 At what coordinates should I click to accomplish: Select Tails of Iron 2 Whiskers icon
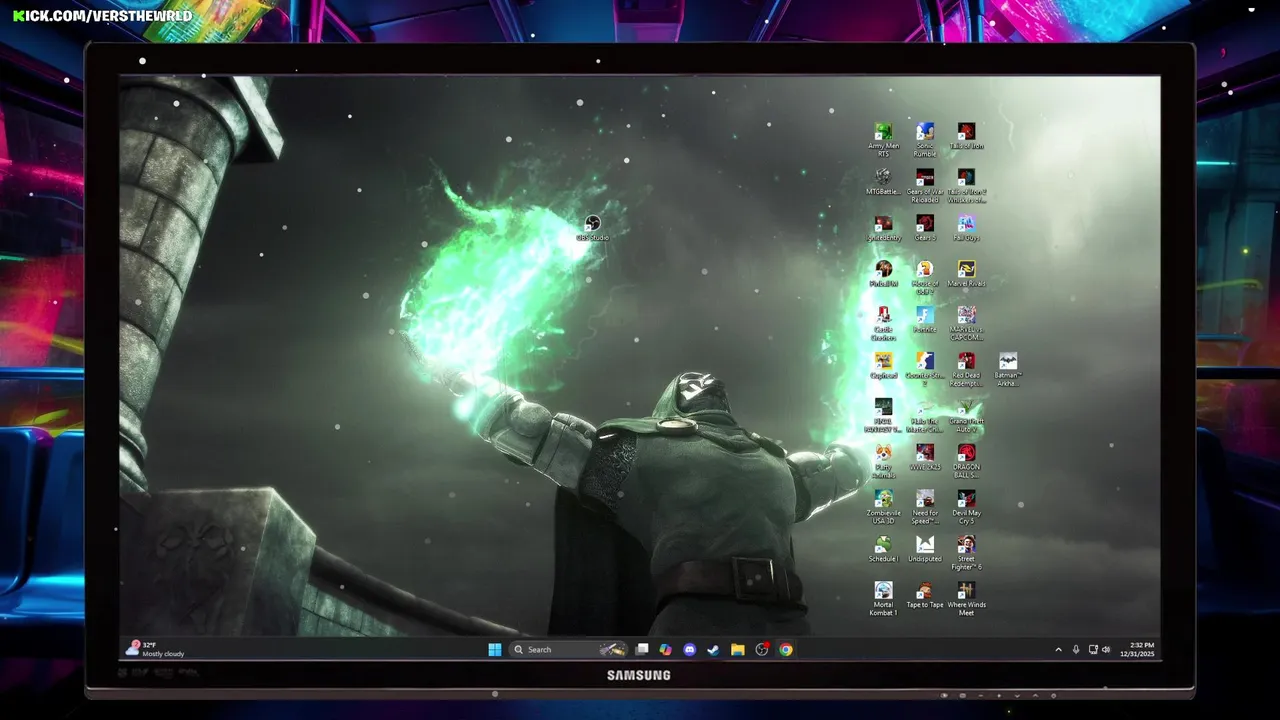(966, 185)
